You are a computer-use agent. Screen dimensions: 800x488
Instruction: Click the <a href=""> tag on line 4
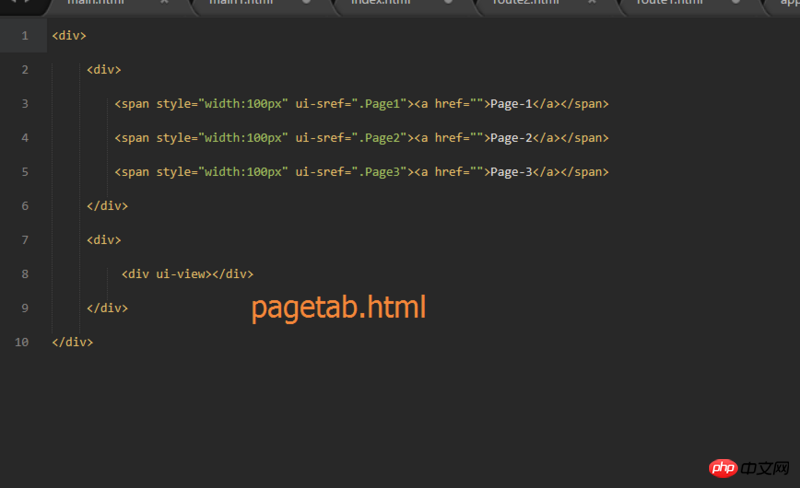click(x=452, y=138)
